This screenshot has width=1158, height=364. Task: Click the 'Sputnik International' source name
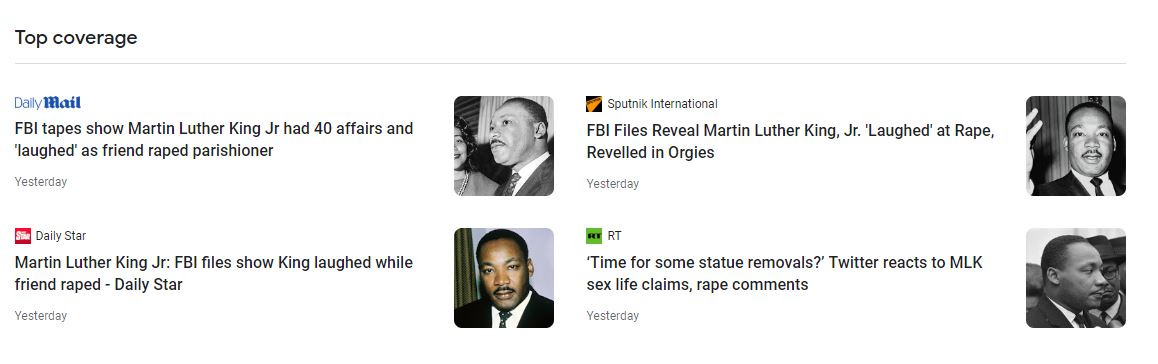tap(662, 104)
